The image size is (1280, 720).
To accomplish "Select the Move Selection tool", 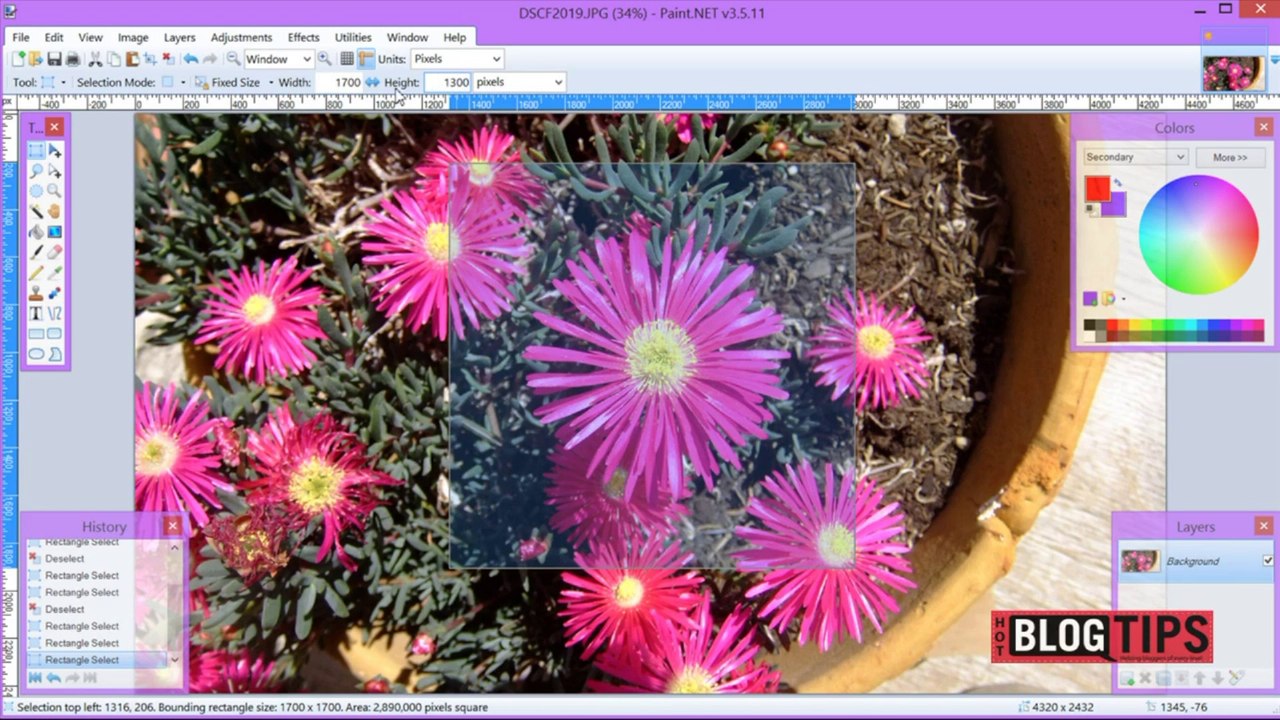I will pos(55,171).
